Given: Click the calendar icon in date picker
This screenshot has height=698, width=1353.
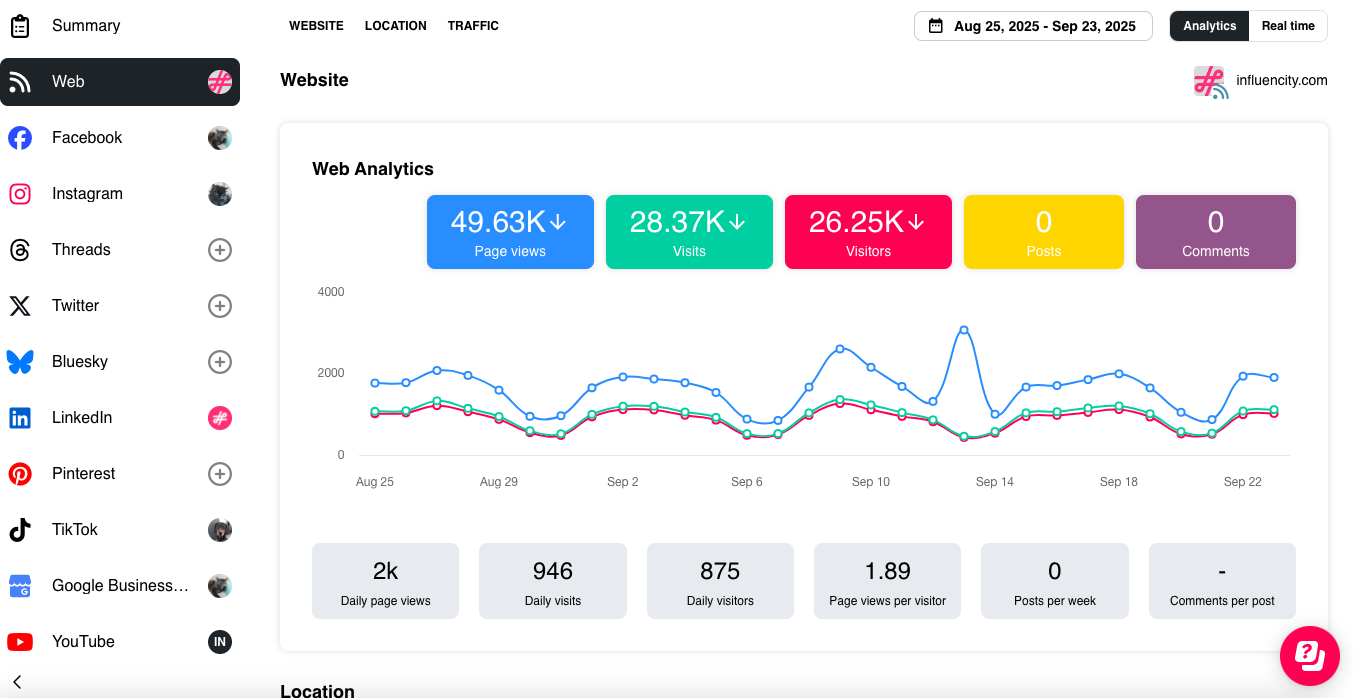Looking at the screenshot, I should (936, 26).
